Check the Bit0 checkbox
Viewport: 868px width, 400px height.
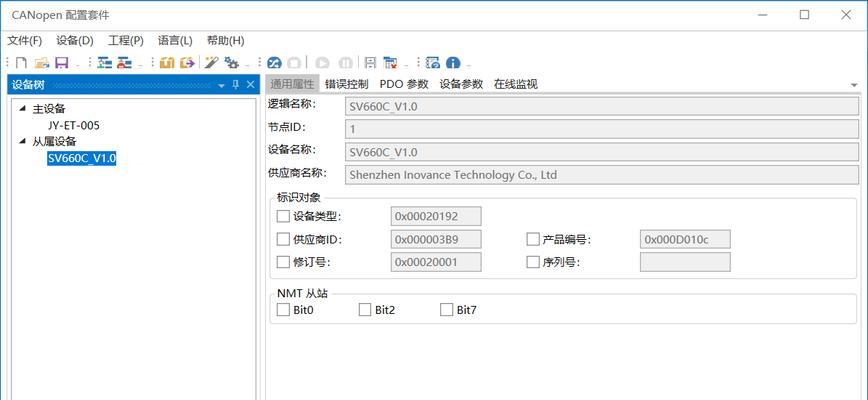pyautogui.click(x=283, y=310)
